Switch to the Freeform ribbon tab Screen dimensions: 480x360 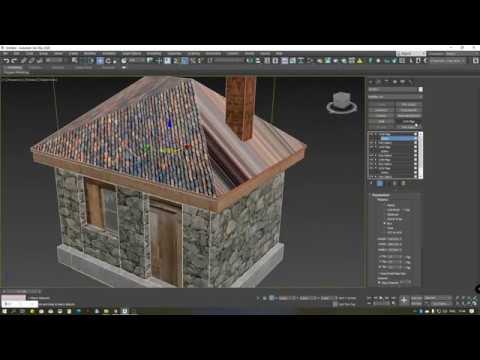pos(35,68)
